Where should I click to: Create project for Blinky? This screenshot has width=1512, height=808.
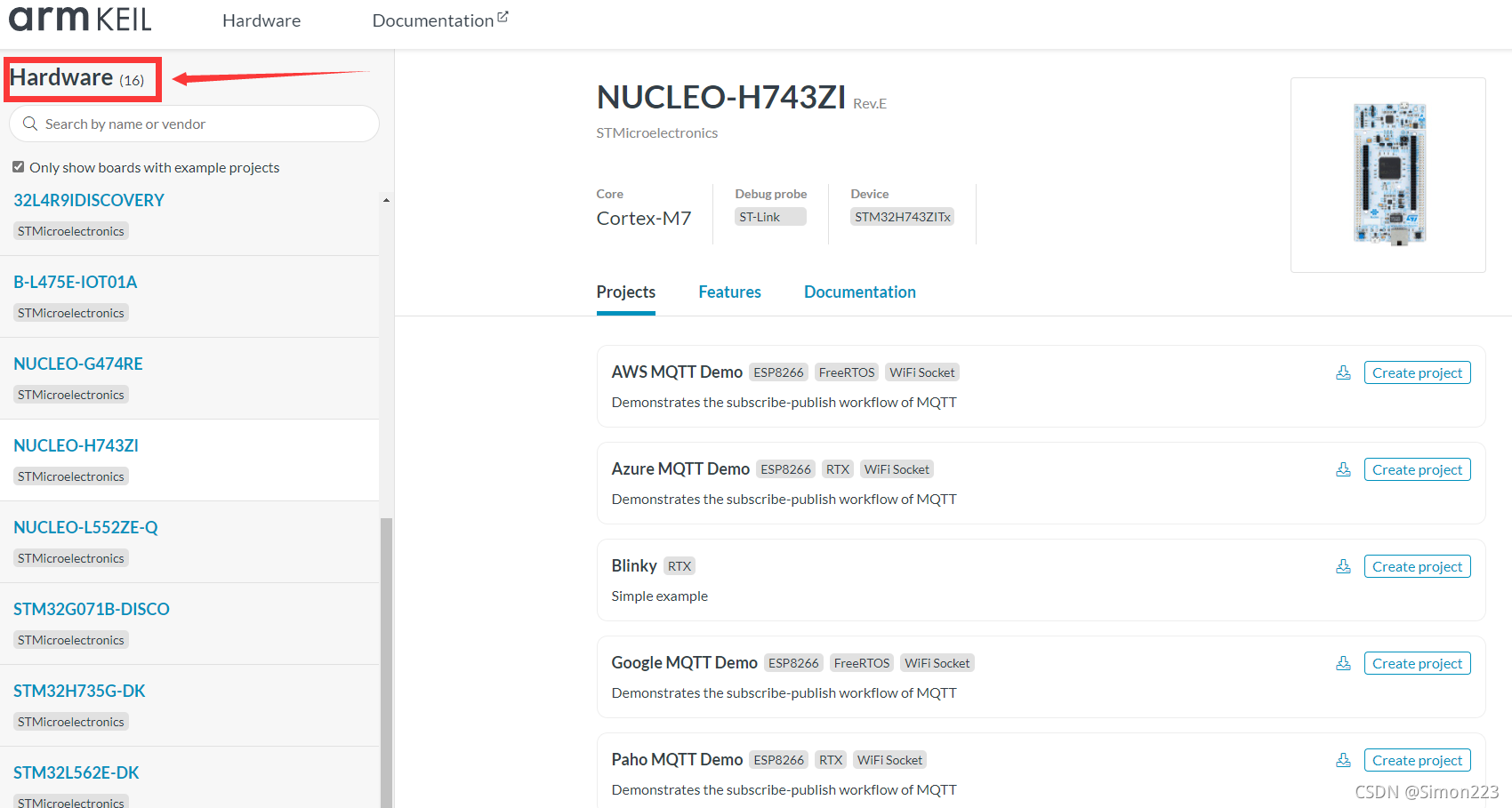click(x=1417, y=566)
